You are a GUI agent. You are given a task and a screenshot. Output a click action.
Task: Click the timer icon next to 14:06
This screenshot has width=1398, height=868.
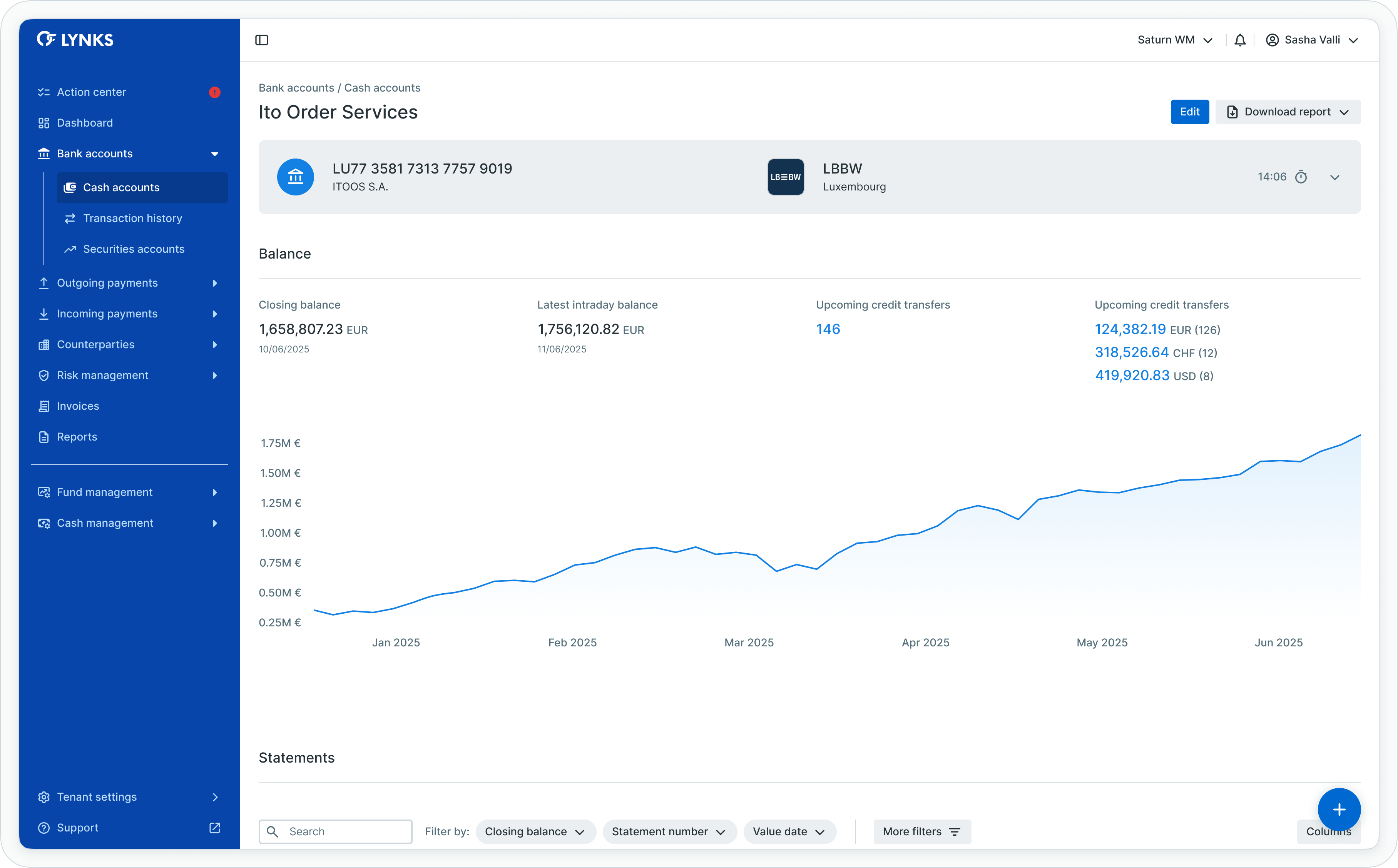(x=1301, y=177)
